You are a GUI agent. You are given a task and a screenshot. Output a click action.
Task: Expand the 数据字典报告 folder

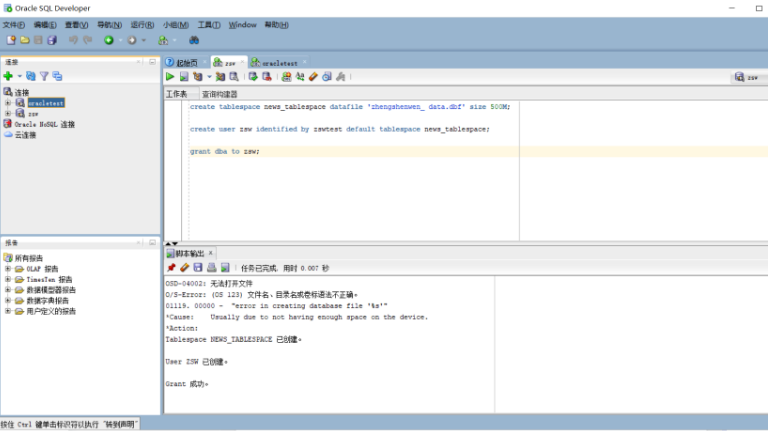pos(8,300)
